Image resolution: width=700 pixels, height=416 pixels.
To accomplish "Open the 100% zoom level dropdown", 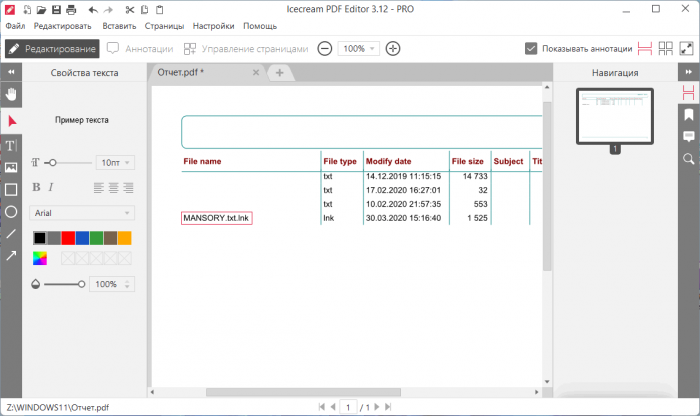I will pos(359,48).
